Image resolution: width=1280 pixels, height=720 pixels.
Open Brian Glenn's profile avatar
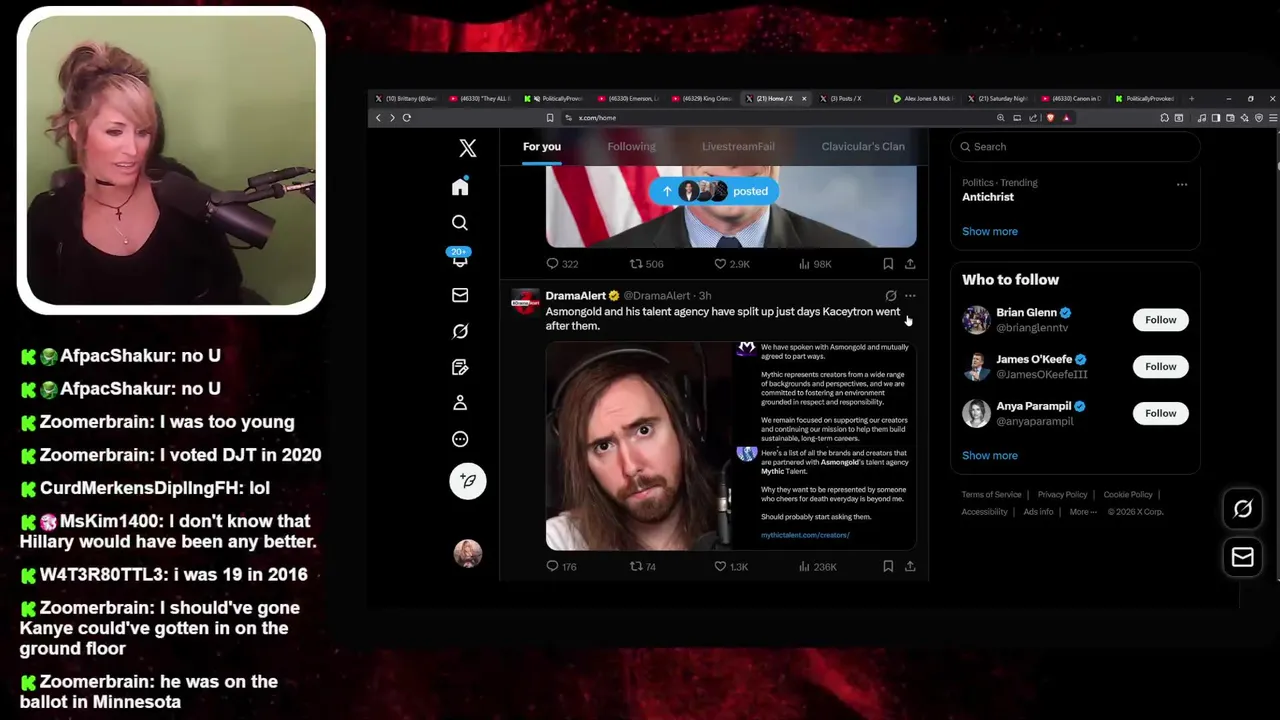click(976, 320)
